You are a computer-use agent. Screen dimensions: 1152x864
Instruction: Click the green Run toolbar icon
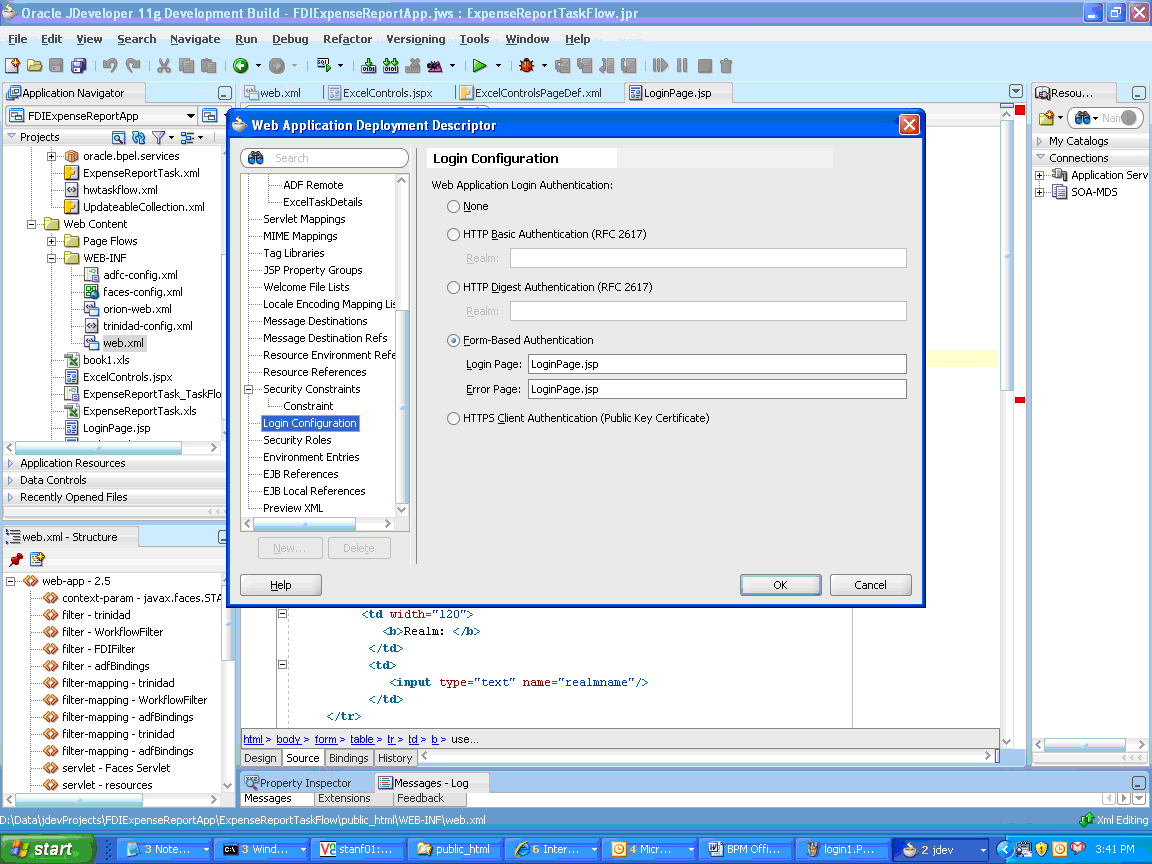(480, 66)
